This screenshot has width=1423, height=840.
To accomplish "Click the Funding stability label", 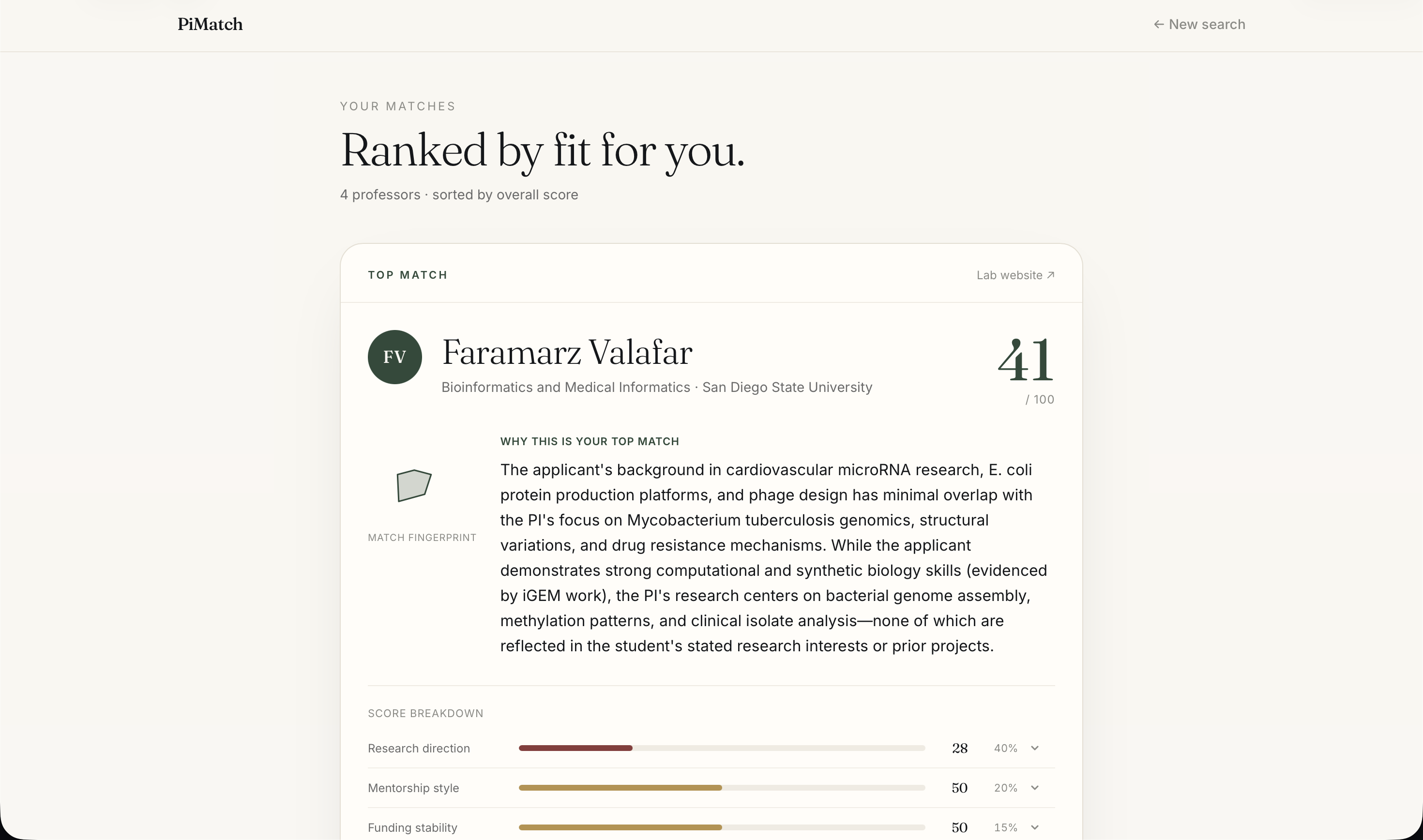I will point(412,827).
